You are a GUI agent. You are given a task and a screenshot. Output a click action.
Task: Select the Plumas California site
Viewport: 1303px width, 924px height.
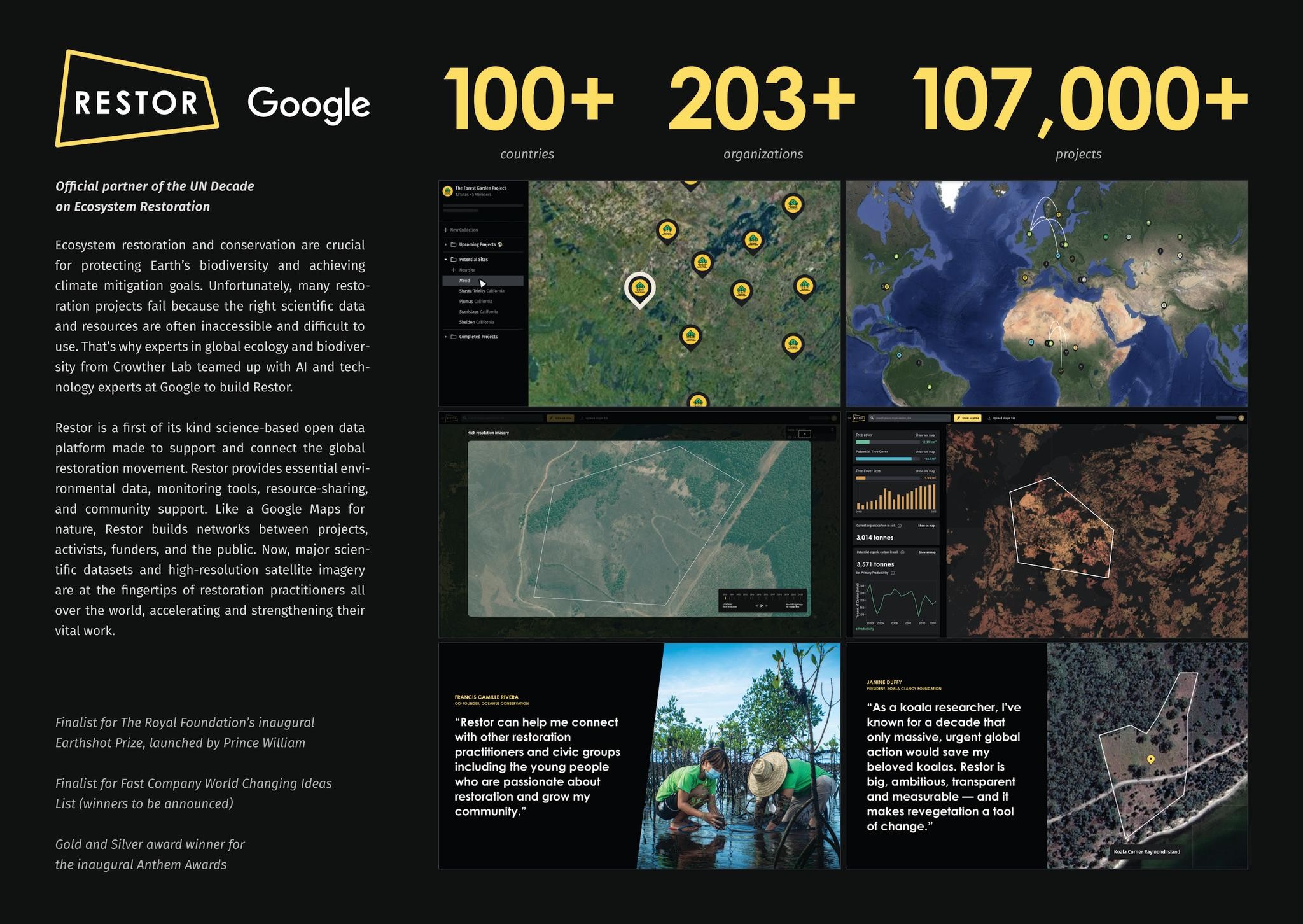[475, 302]
